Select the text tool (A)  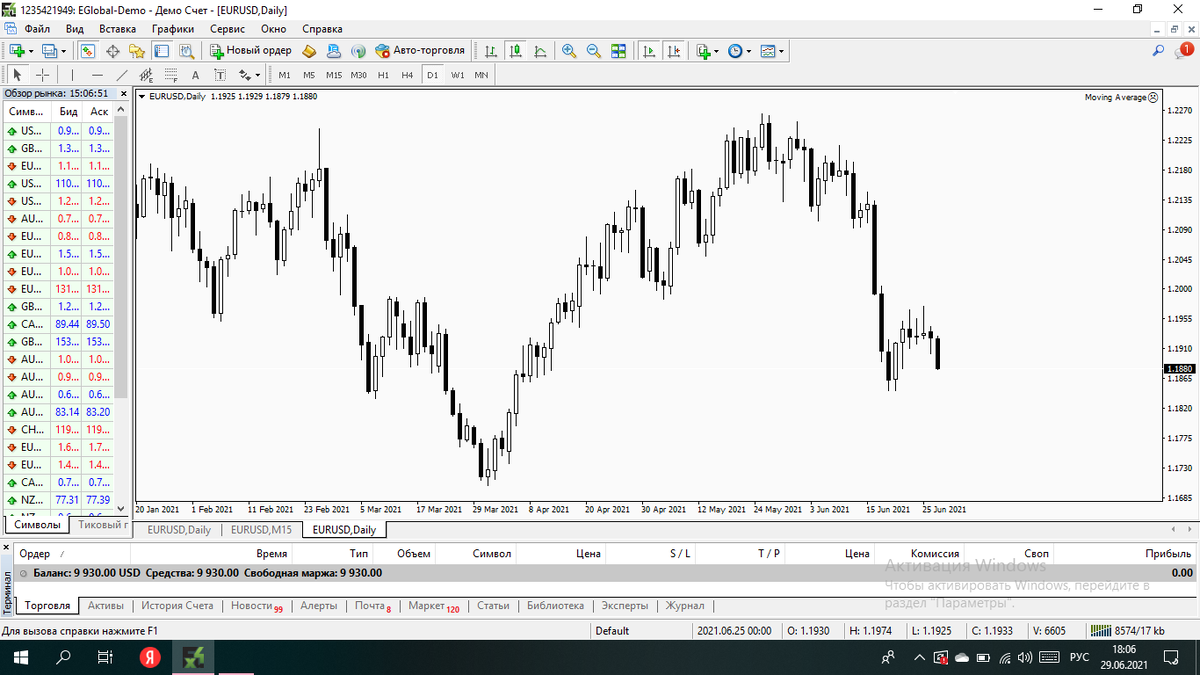[195, 75]
